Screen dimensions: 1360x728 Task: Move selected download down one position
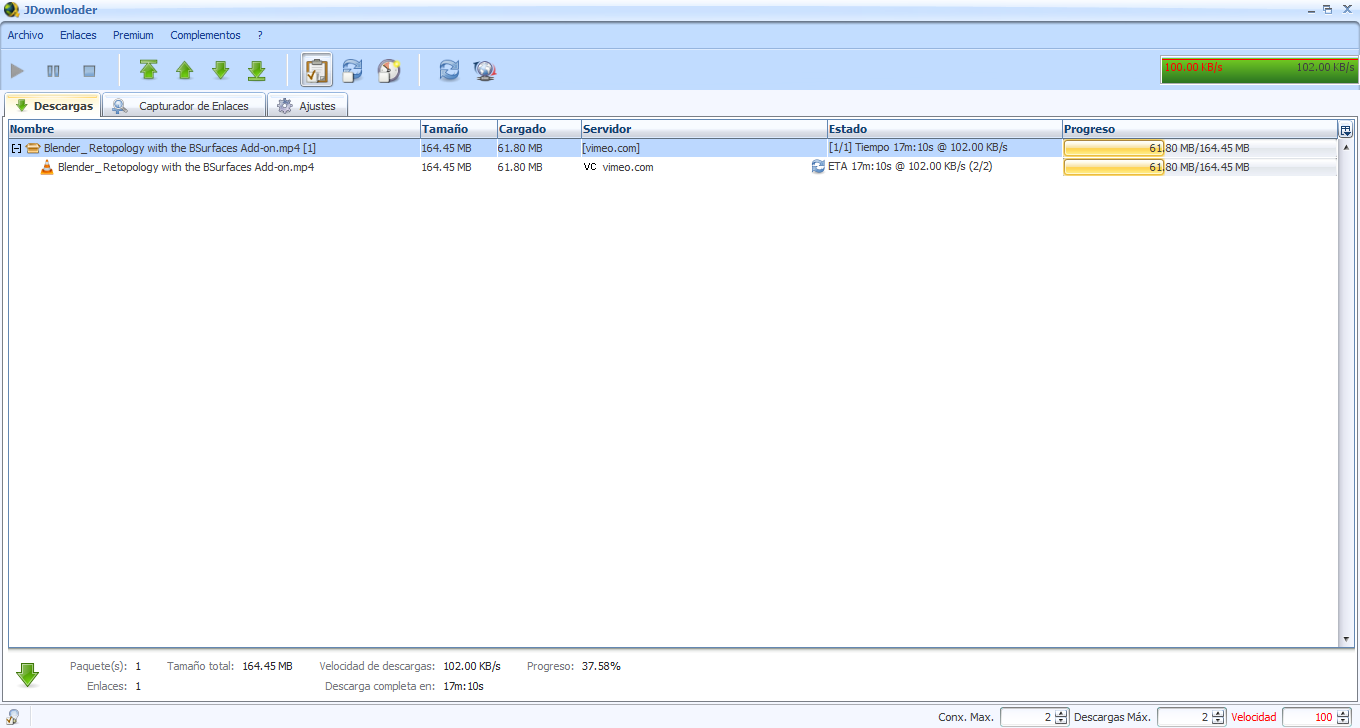[x=221, y=70]
